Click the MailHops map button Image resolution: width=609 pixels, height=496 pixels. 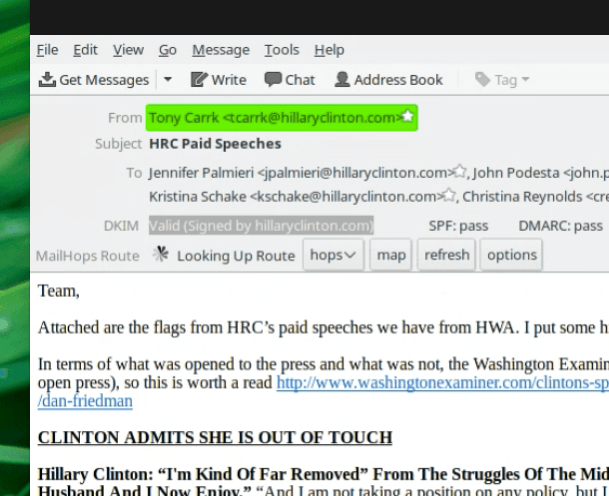coord(391,255)
